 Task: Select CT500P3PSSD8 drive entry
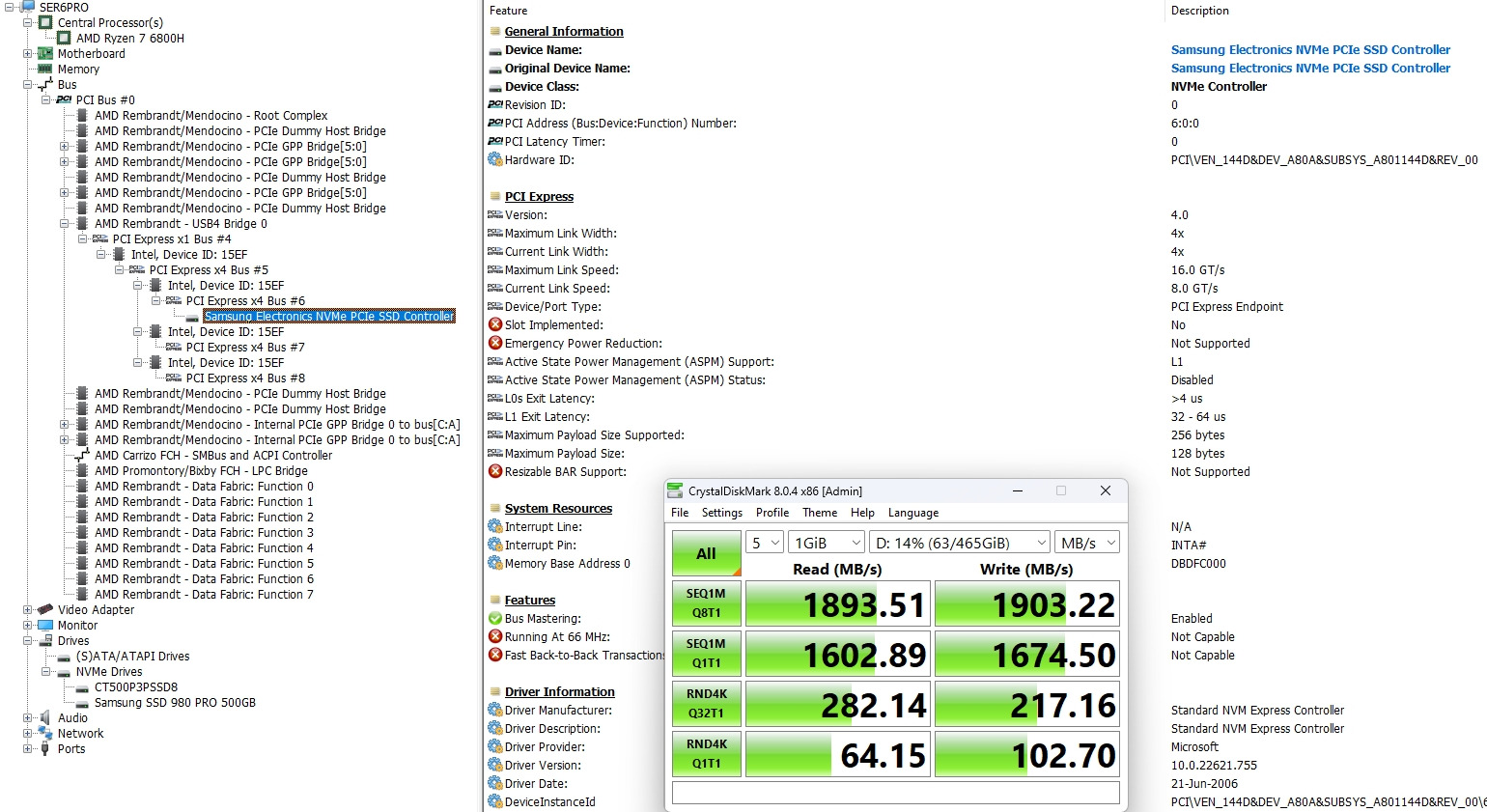(x=136, y=687)
